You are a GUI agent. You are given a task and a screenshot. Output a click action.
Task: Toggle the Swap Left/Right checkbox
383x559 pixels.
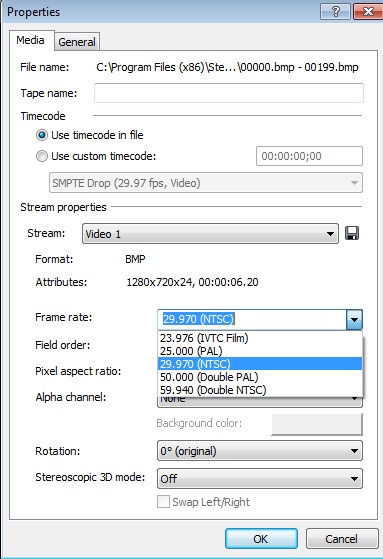(x=163, y=502)
